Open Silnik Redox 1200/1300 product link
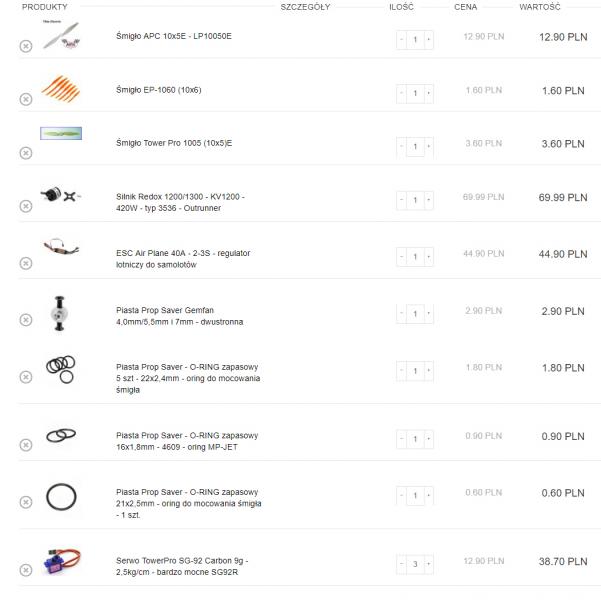The image size is (601, 600). point(179,201)
